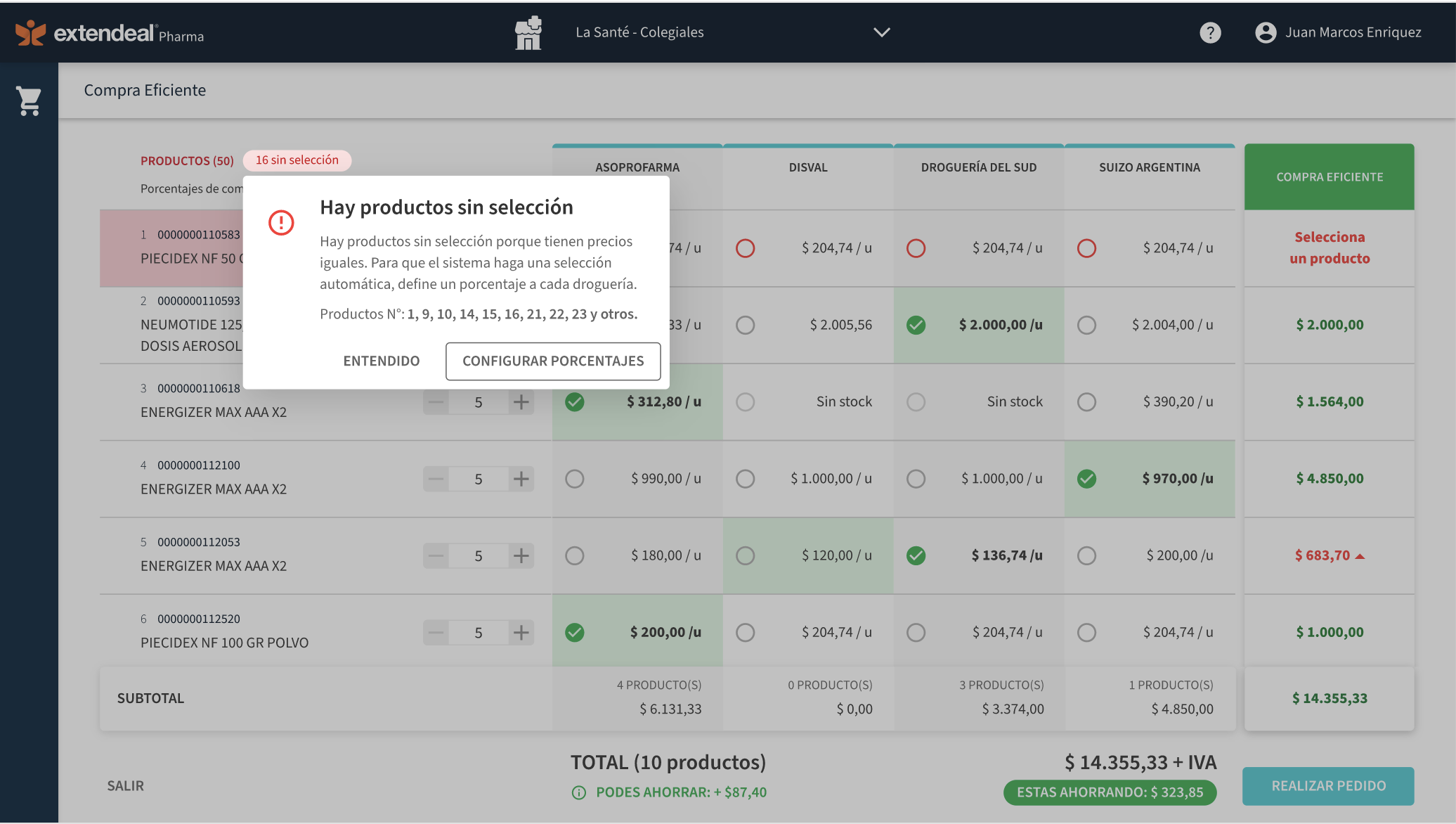Viewport: 1456px width, 824px height.
Task: Increase quantity for PIECIDEX NF 100 GR POLVO
Action: coord(521,632)
